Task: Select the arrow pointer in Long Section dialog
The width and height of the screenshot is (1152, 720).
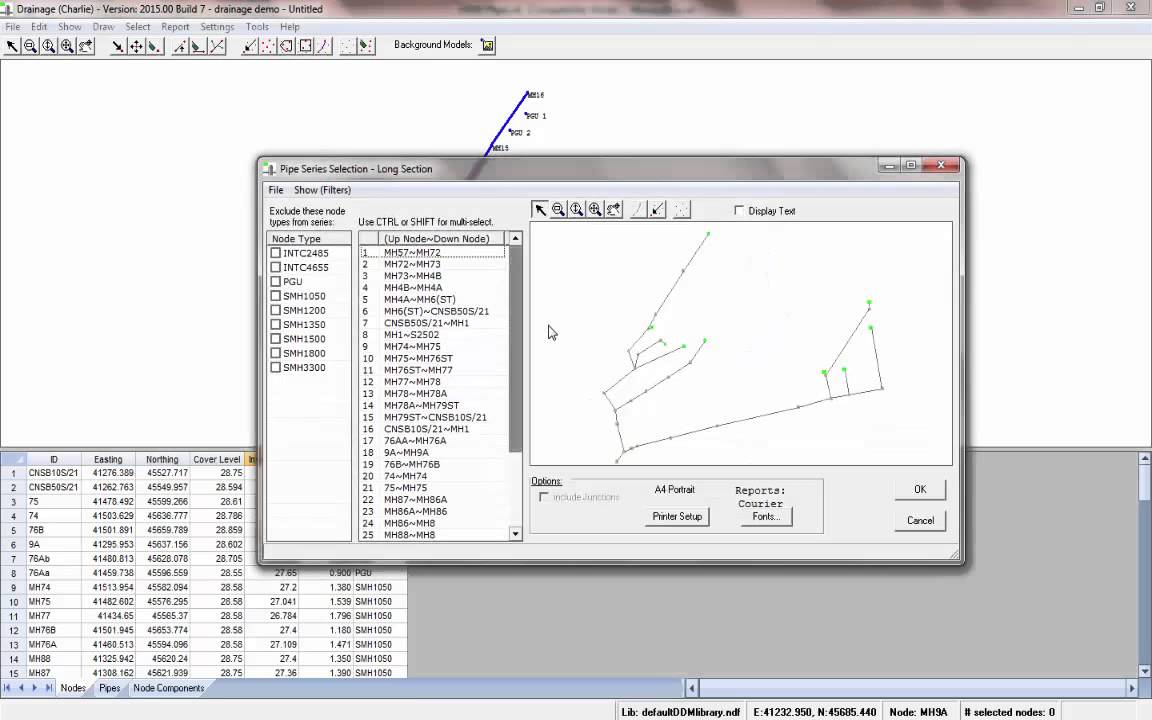Action: 540,210
